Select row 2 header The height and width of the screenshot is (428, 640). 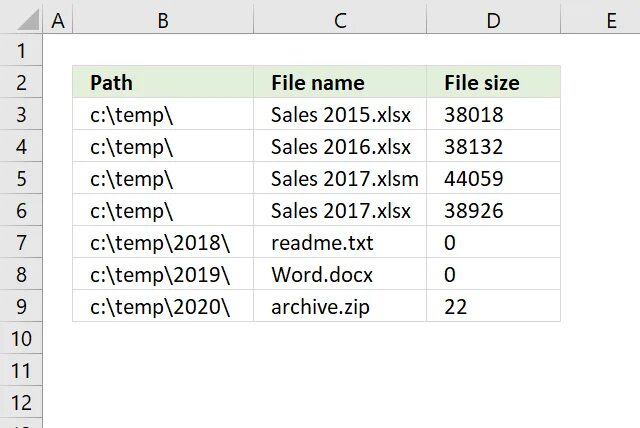tap(22, 83)
